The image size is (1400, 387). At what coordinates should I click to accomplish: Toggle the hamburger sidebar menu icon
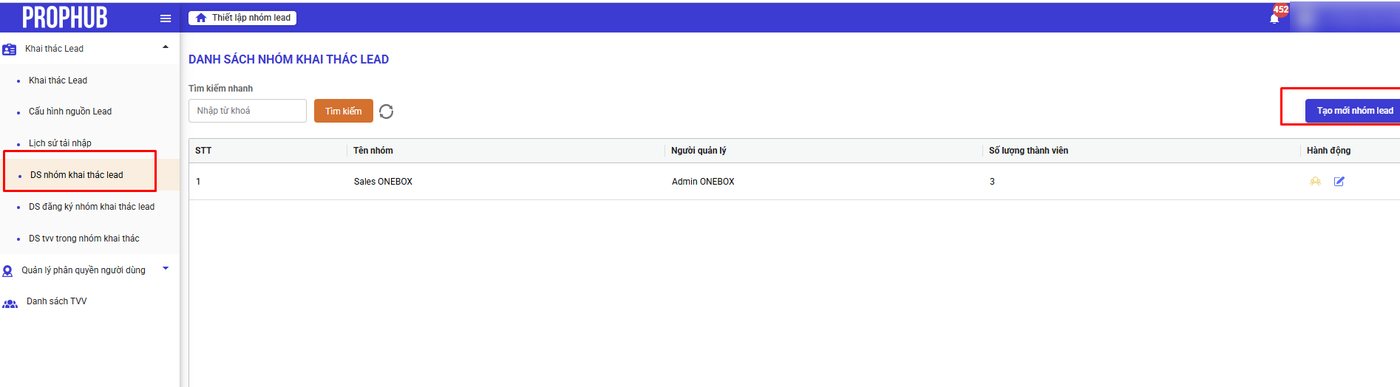(x=165, y=18)
